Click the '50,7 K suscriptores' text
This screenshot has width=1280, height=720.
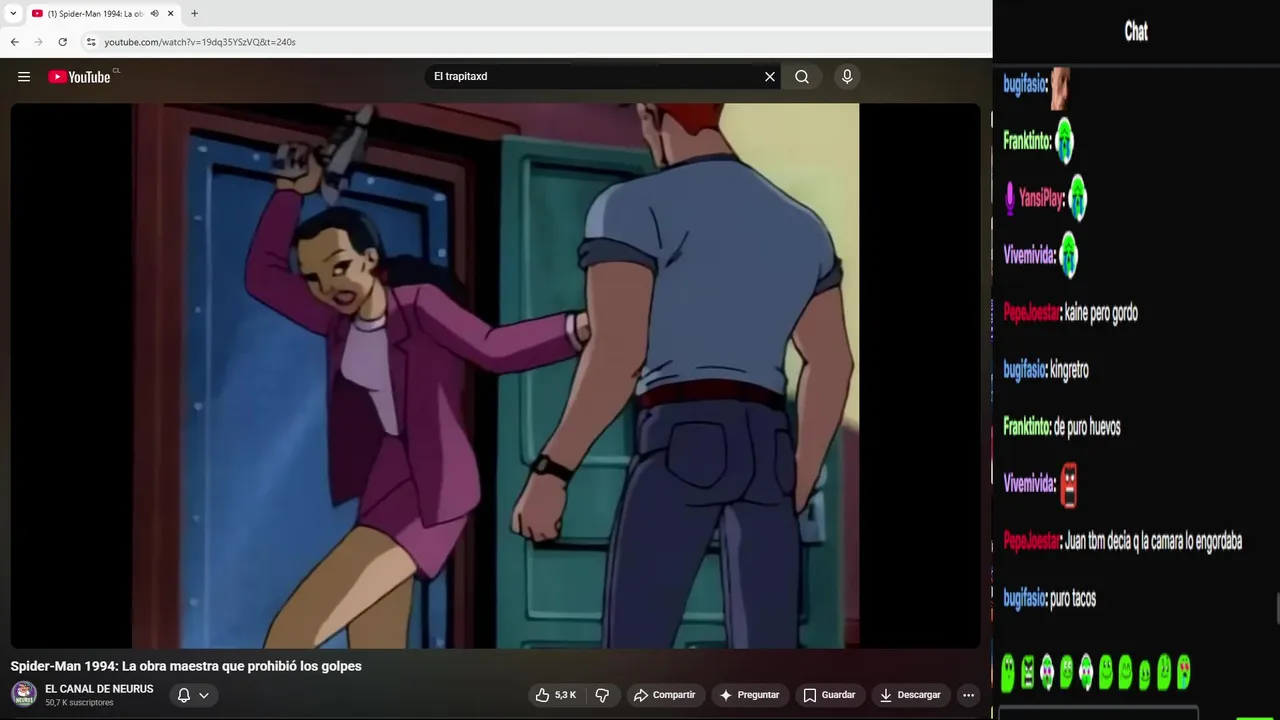tap(79, 703)
